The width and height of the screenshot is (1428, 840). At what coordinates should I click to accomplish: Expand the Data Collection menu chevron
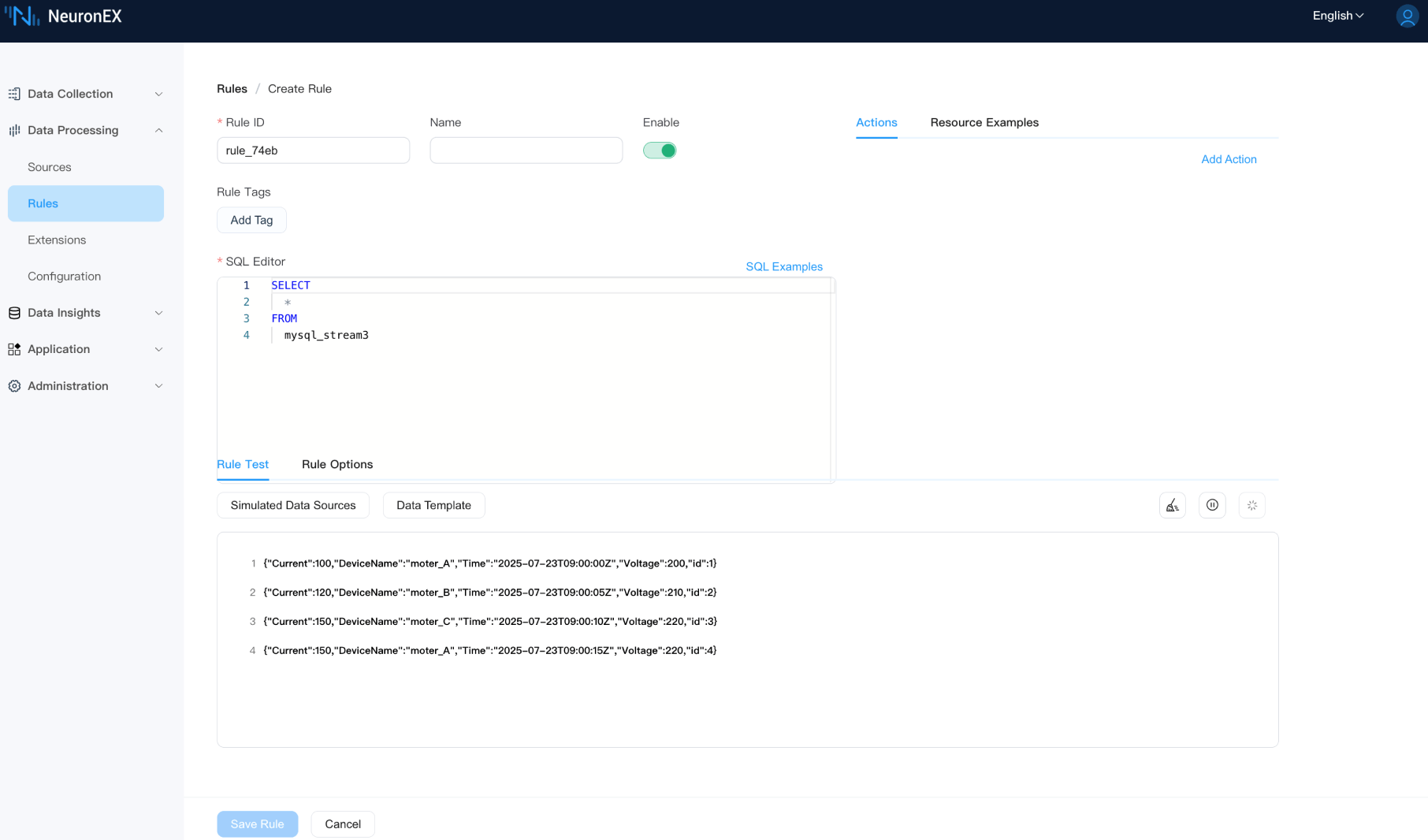(x=158, y=94)
